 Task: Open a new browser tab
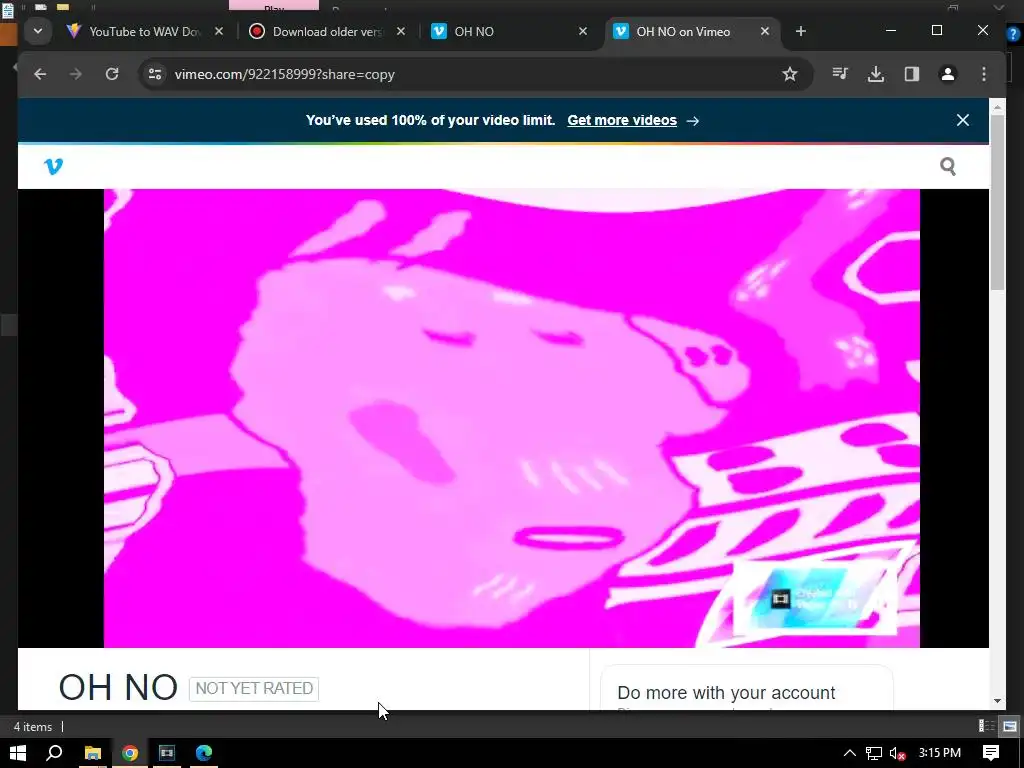(x=801, y=31)
